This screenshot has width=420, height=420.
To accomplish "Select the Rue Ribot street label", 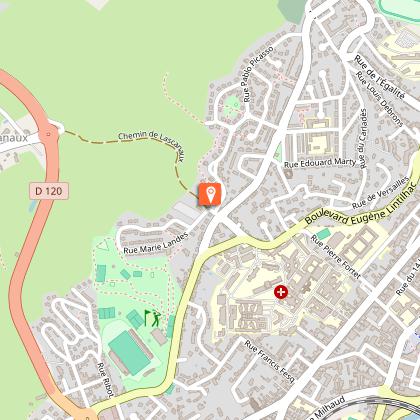I will 105,380.
